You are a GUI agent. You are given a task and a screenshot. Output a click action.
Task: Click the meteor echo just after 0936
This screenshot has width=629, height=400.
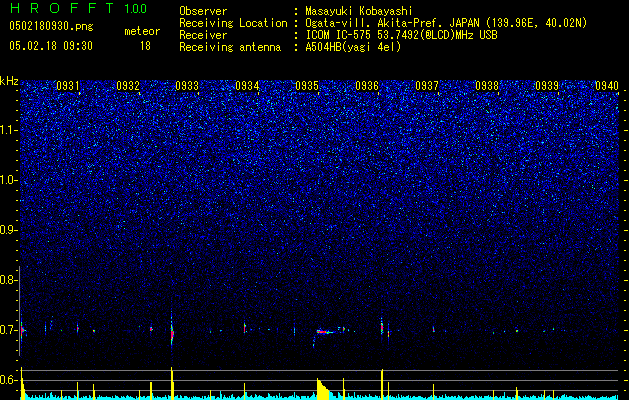[x=382, y=327]
